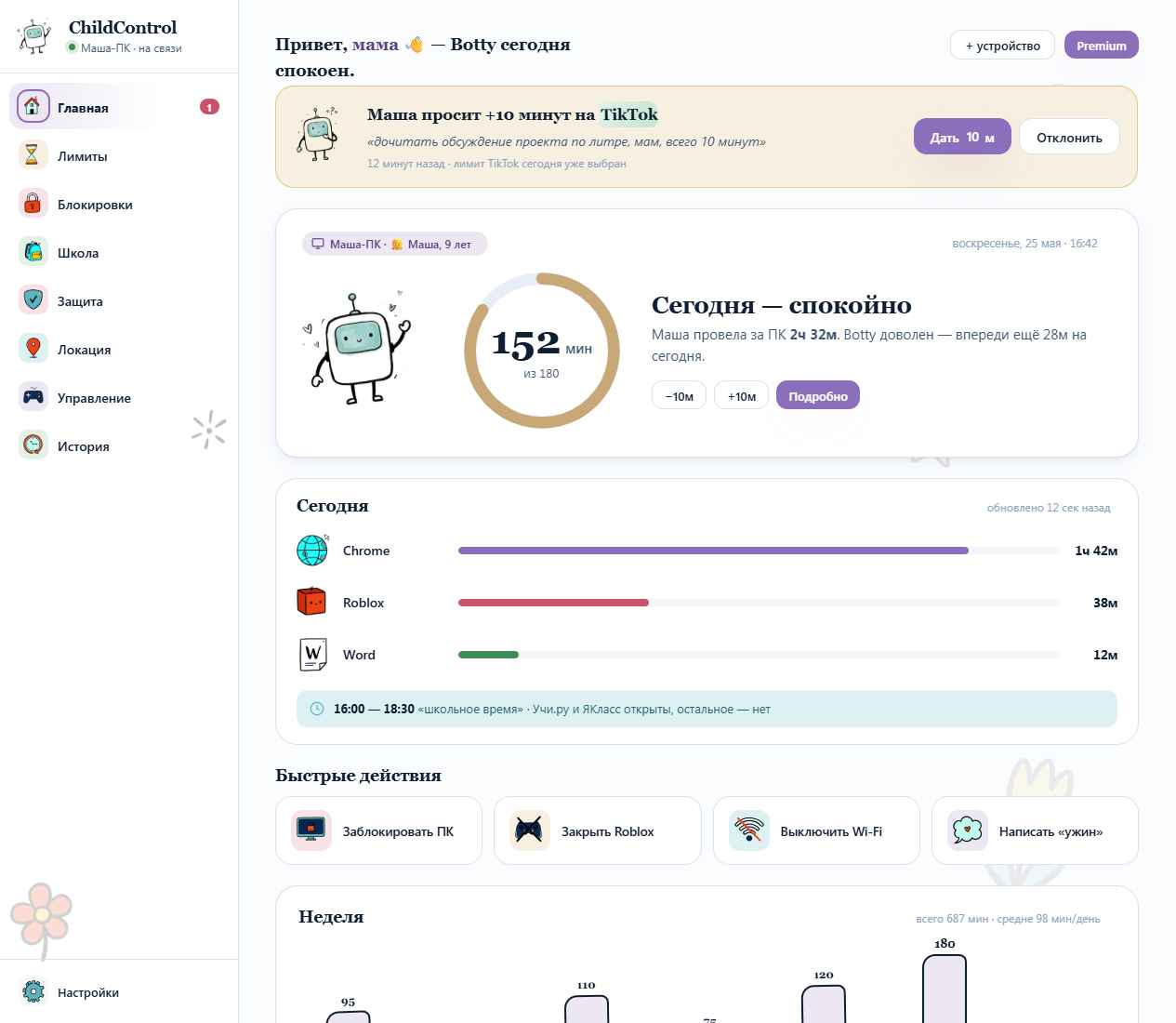Click the Chrome usage progress bar
1176x1023 pixels.
point(759,551)
